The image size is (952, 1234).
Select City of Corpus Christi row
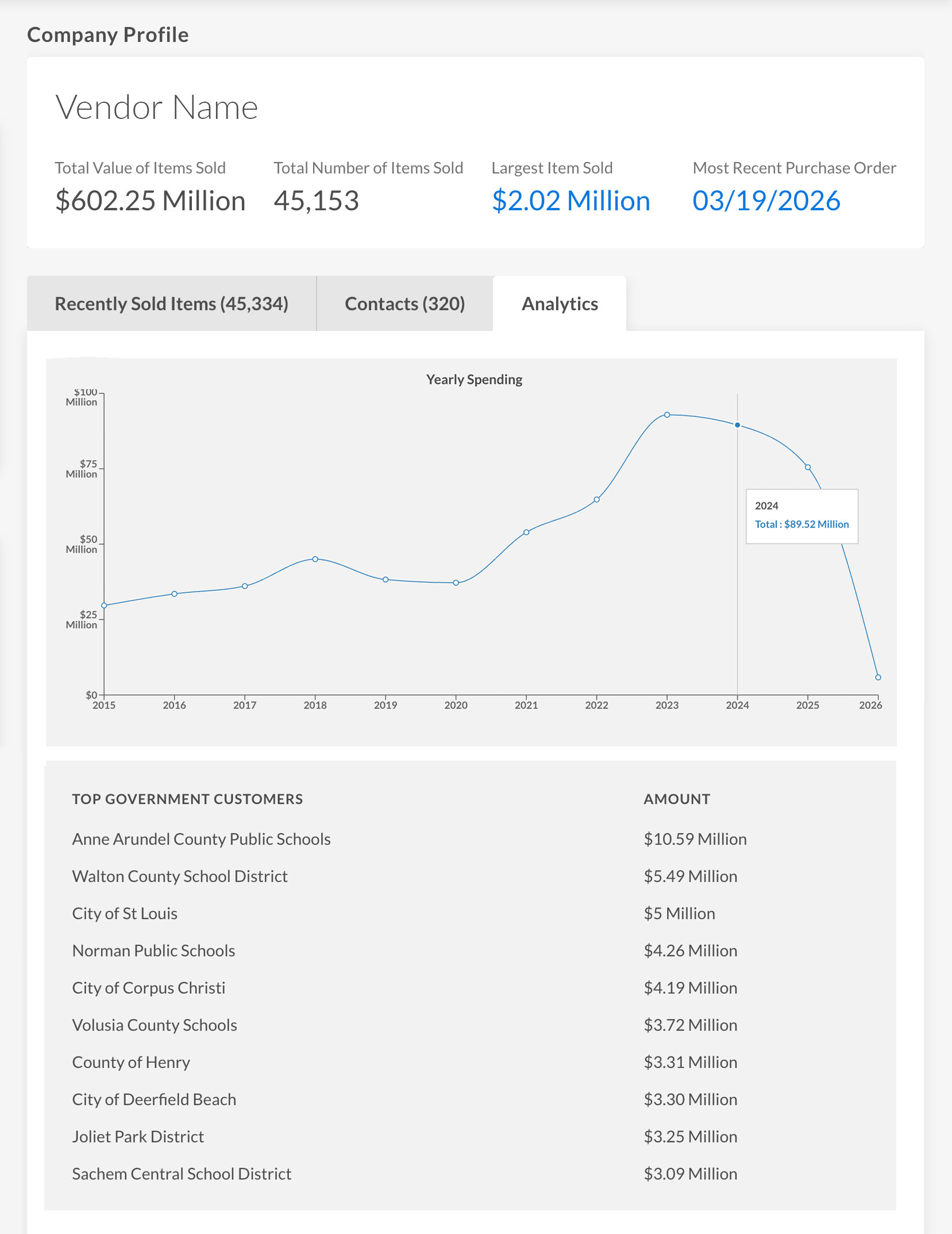[x=148, y=988]
